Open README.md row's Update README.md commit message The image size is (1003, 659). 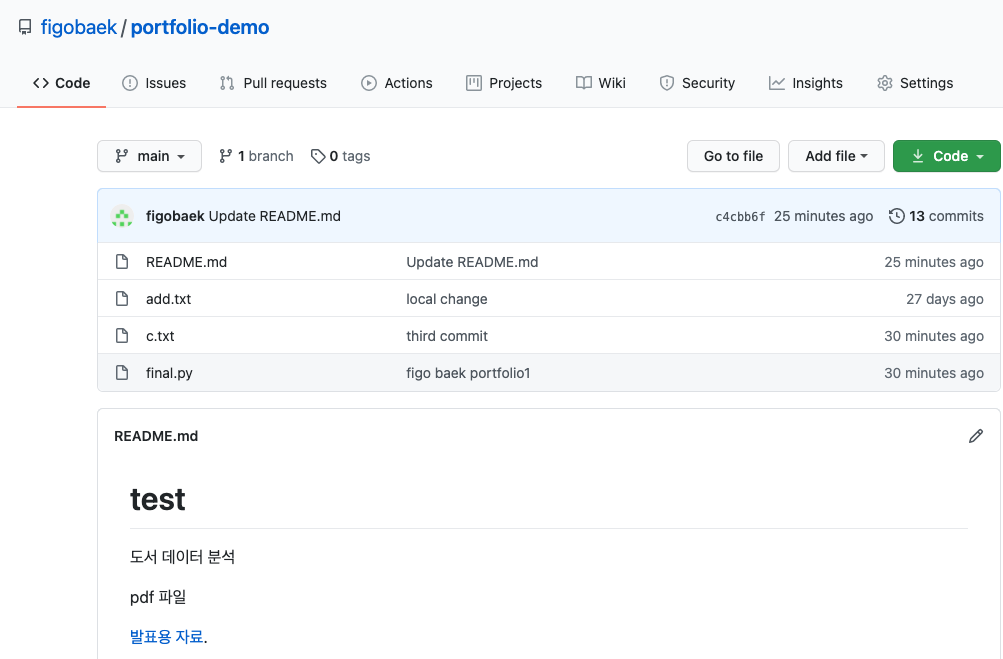(x=472, y=262)
